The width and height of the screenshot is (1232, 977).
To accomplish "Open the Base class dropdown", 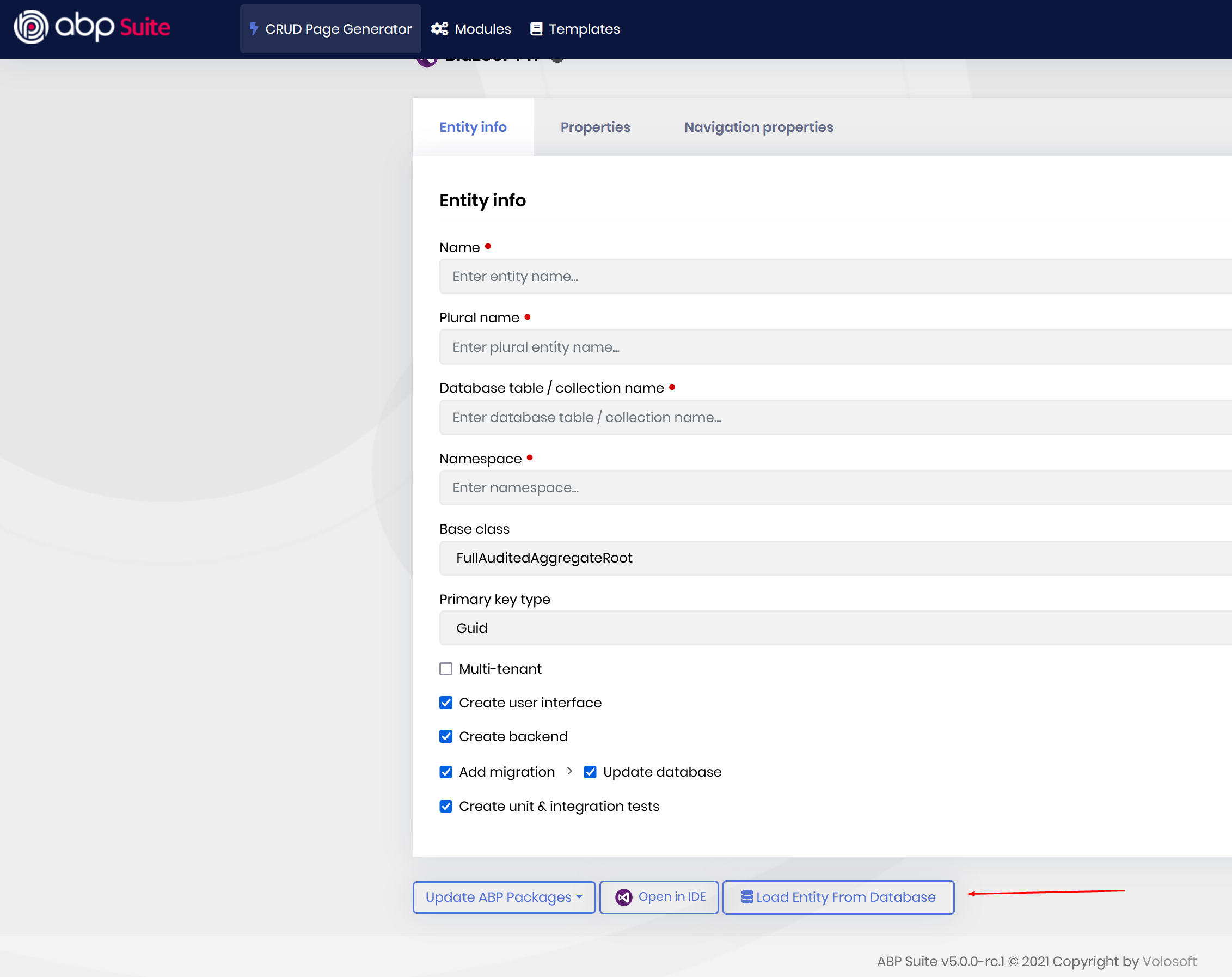I will [834, 558].
